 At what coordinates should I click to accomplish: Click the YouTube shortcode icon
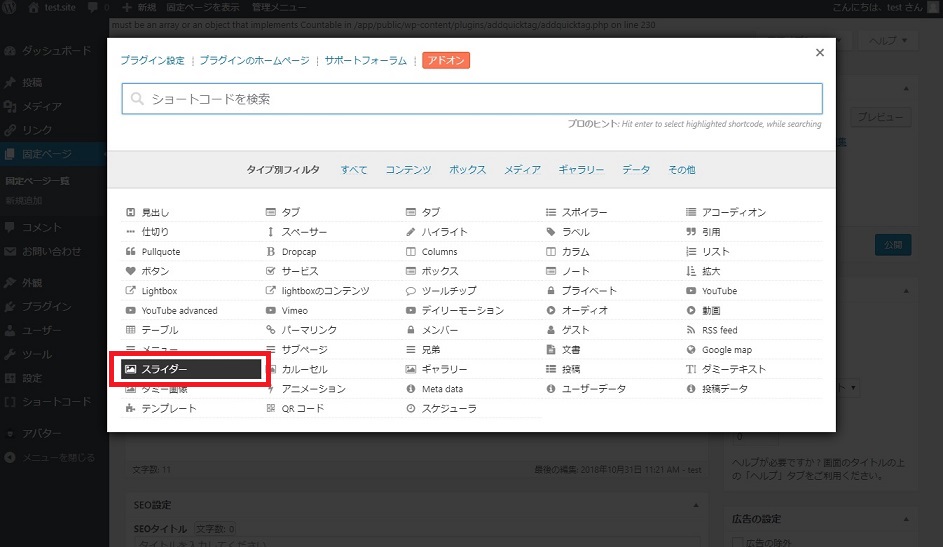pyautogui.click(x=691, y=291)
